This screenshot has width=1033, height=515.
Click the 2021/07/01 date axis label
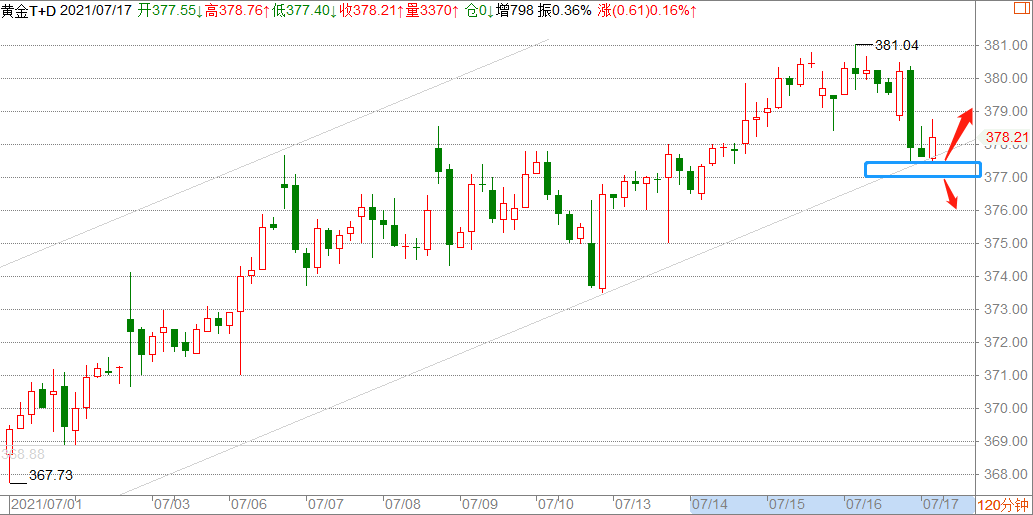(45, 505)
